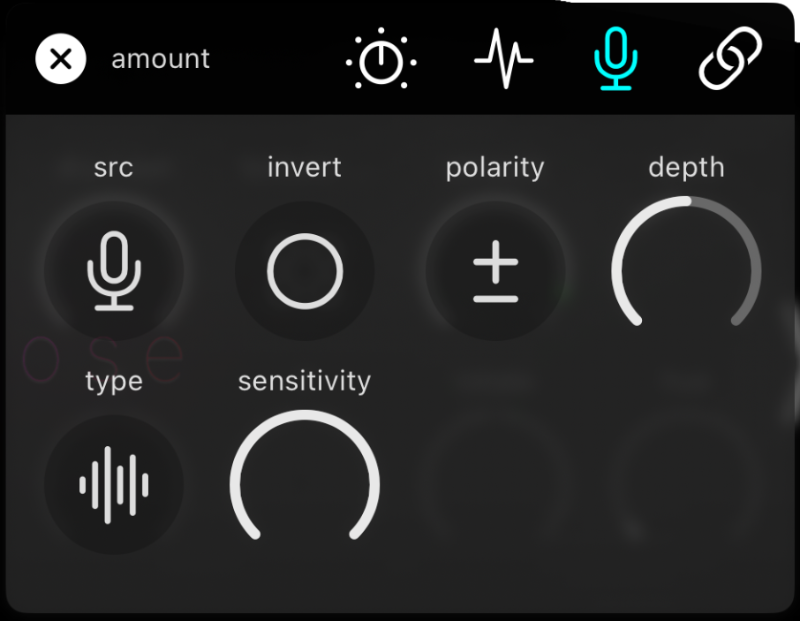Image resolution: width=800 pixels, height=621 pixels.
Task: Select the microphone icon under src
Action: click(x=114, y=271)
